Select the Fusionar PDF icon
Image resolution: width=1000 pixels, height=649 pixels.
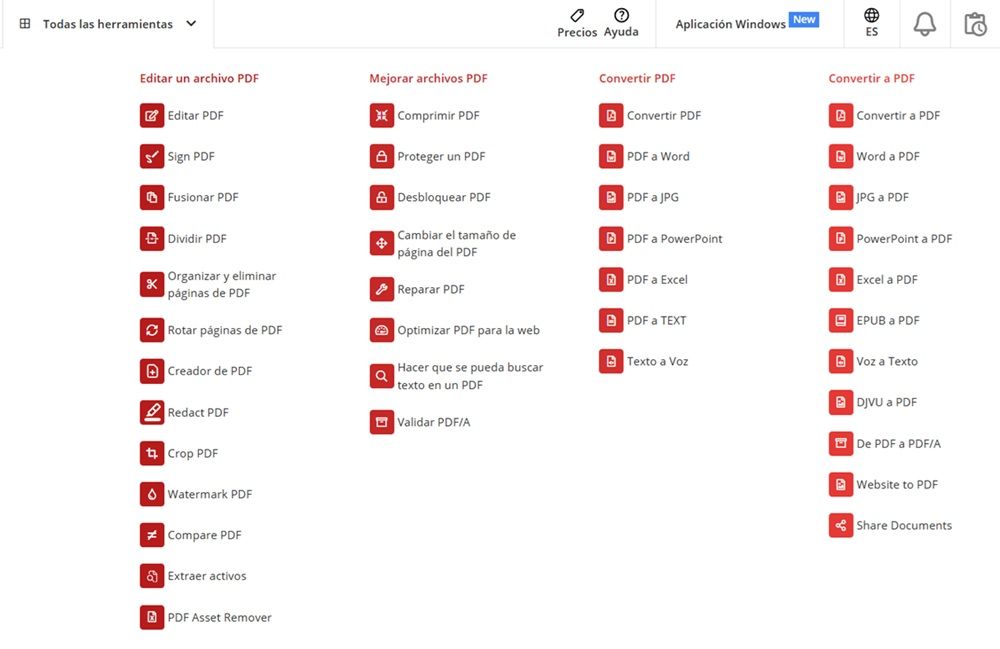152,197
